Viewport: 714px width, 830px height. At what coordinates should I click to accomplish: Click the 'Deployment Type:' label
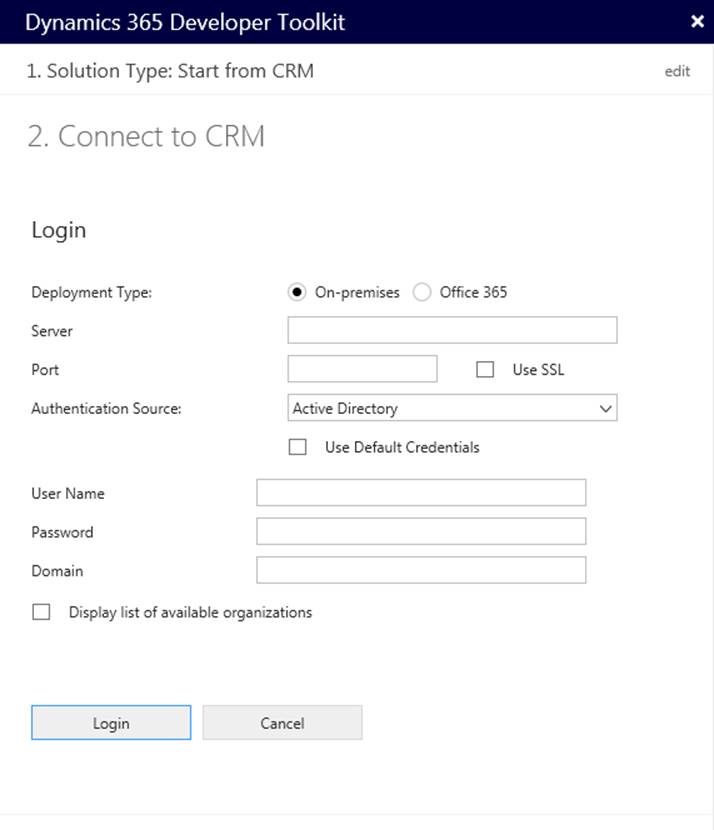click(92, 292)
